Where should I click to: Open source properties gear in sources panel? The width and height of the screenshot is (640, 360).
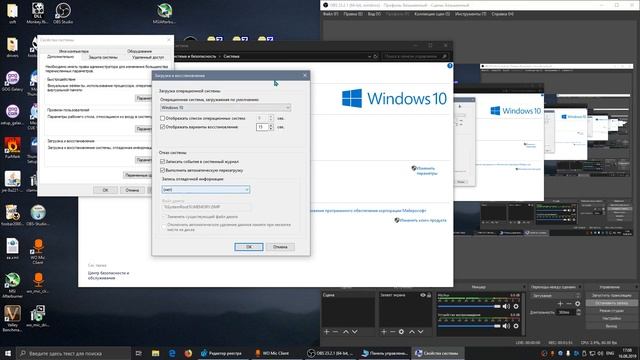tap(401, 332)
